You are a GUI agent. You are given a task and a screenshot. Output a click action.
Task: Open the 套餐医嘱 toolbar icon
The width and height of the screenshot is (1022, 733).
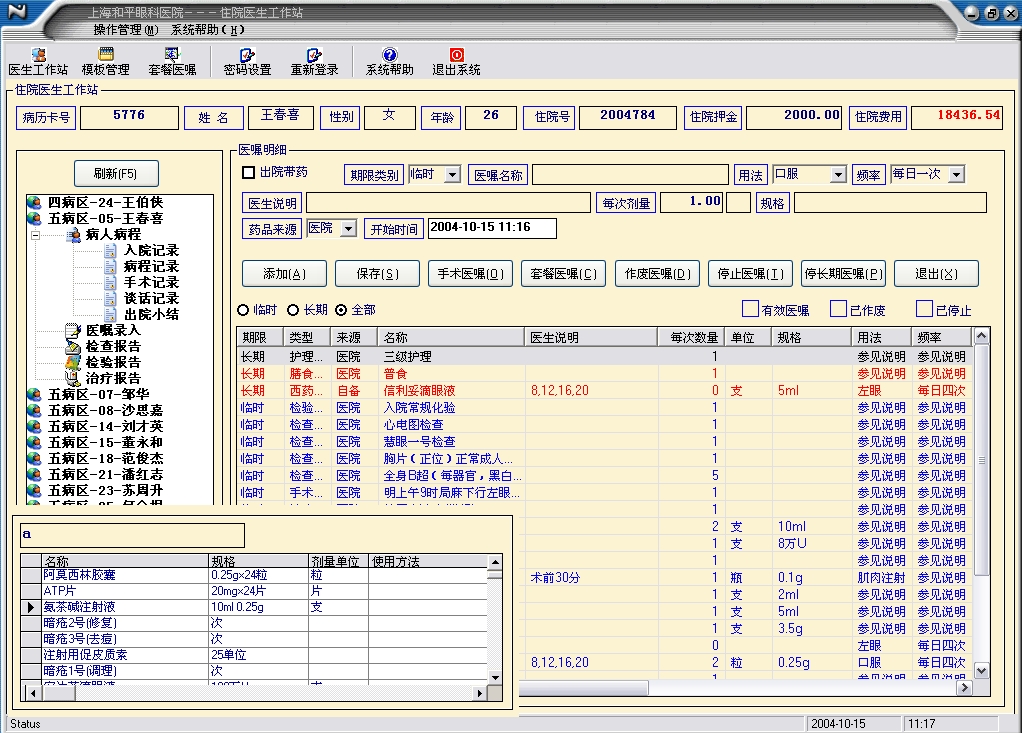click(x=172, y=62)
